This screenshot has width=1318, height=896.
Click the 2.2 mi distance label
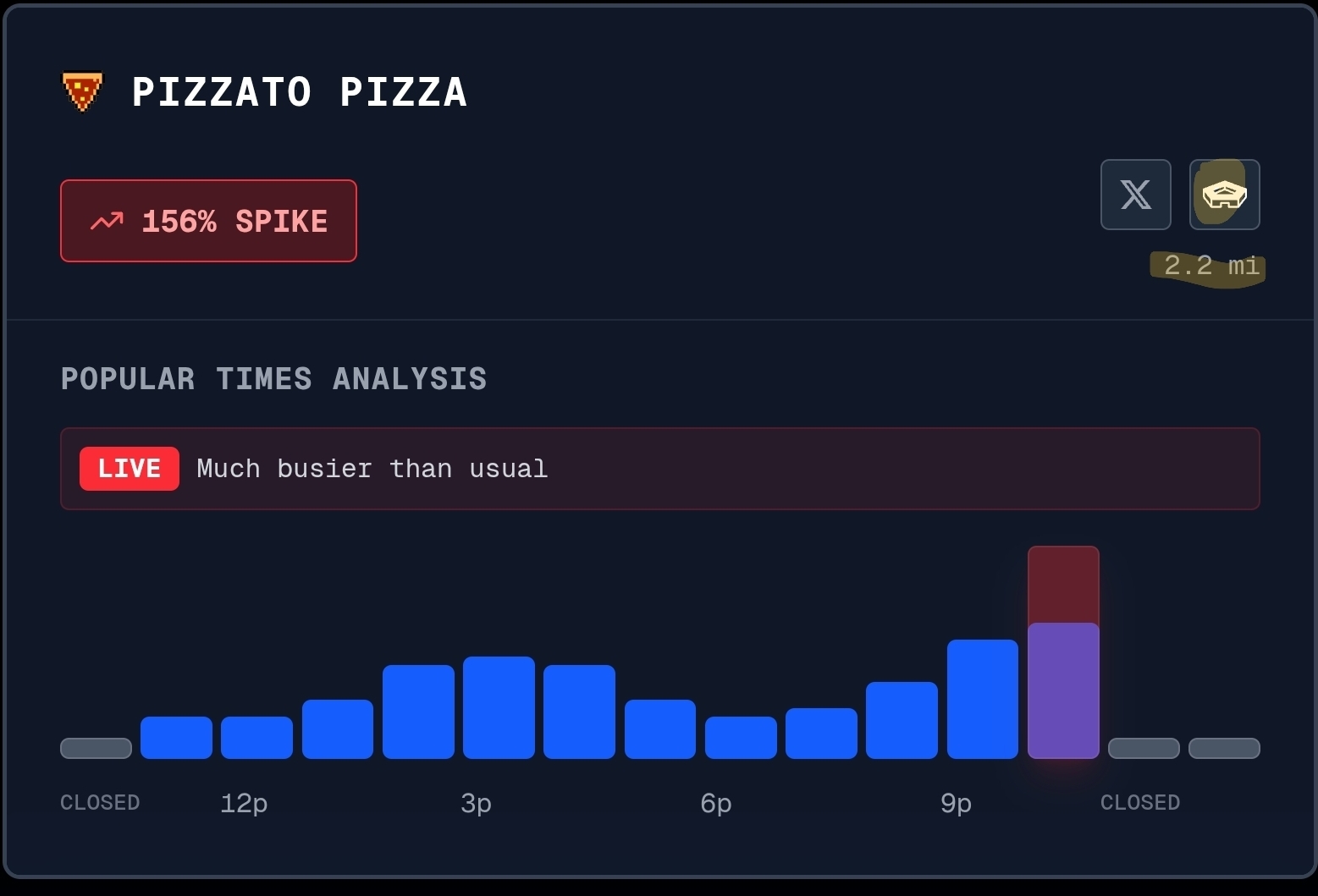(1210, 266)
